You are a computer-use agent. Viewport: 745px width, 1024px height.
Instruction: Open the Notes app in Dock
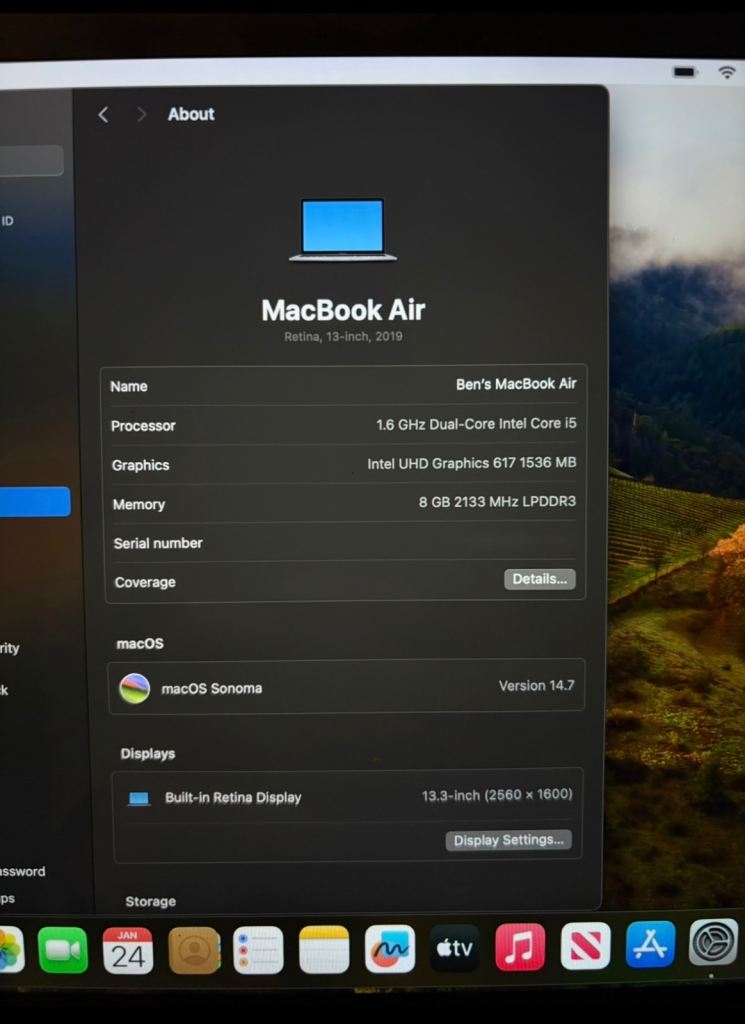(324, 950)
